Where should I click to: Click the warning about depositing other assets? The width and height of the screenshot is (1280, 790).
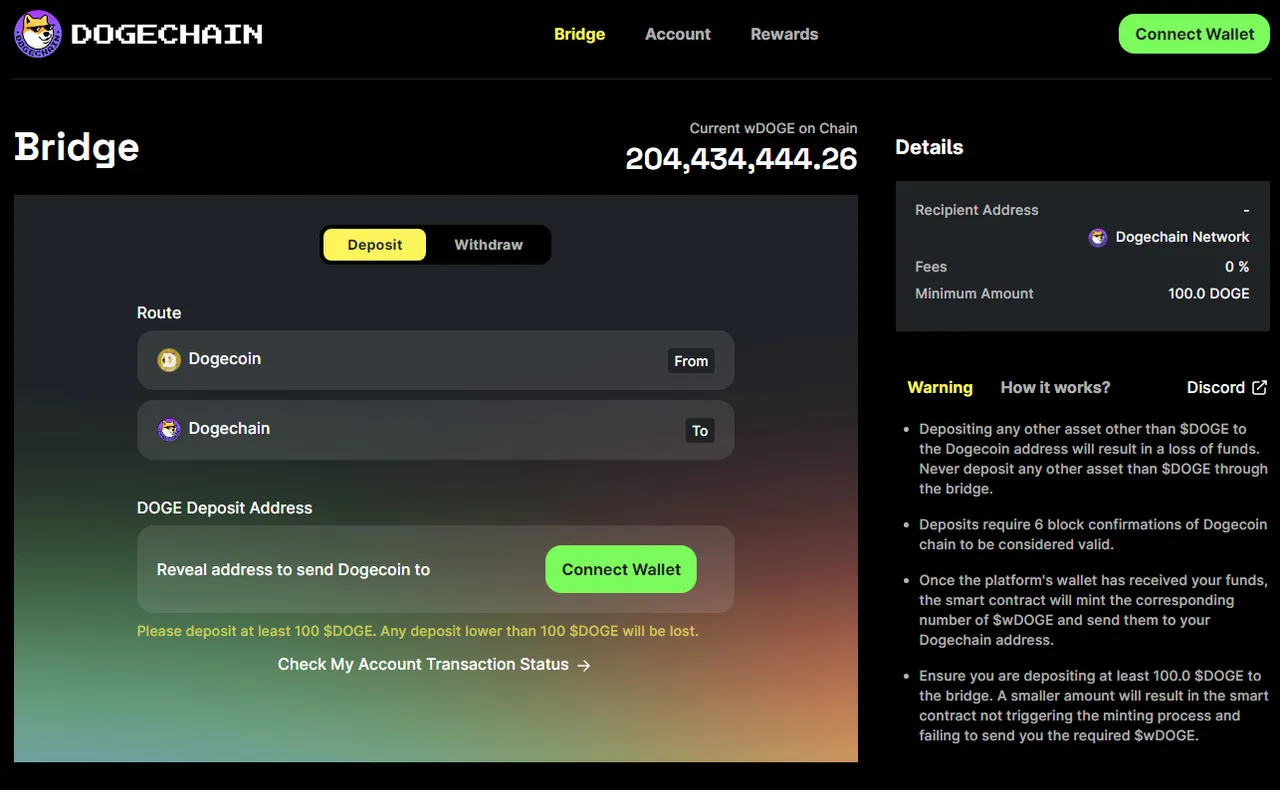tap(1093, 459)
